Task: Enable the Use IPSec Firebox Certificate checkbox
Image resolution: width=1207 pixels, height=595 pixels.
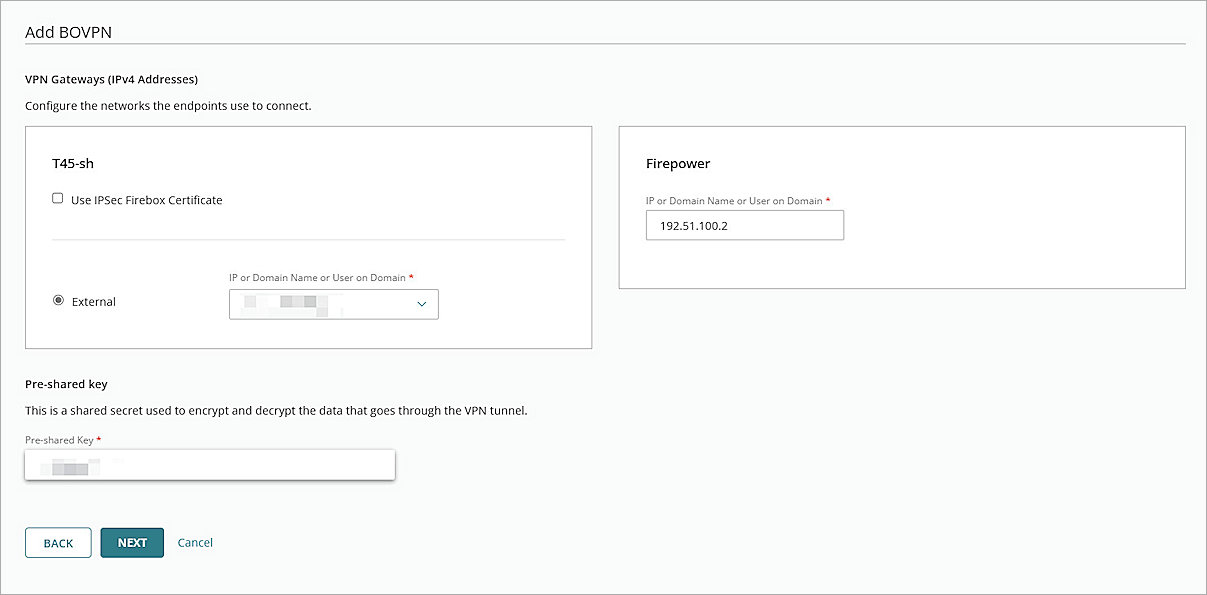Action: 57,197
